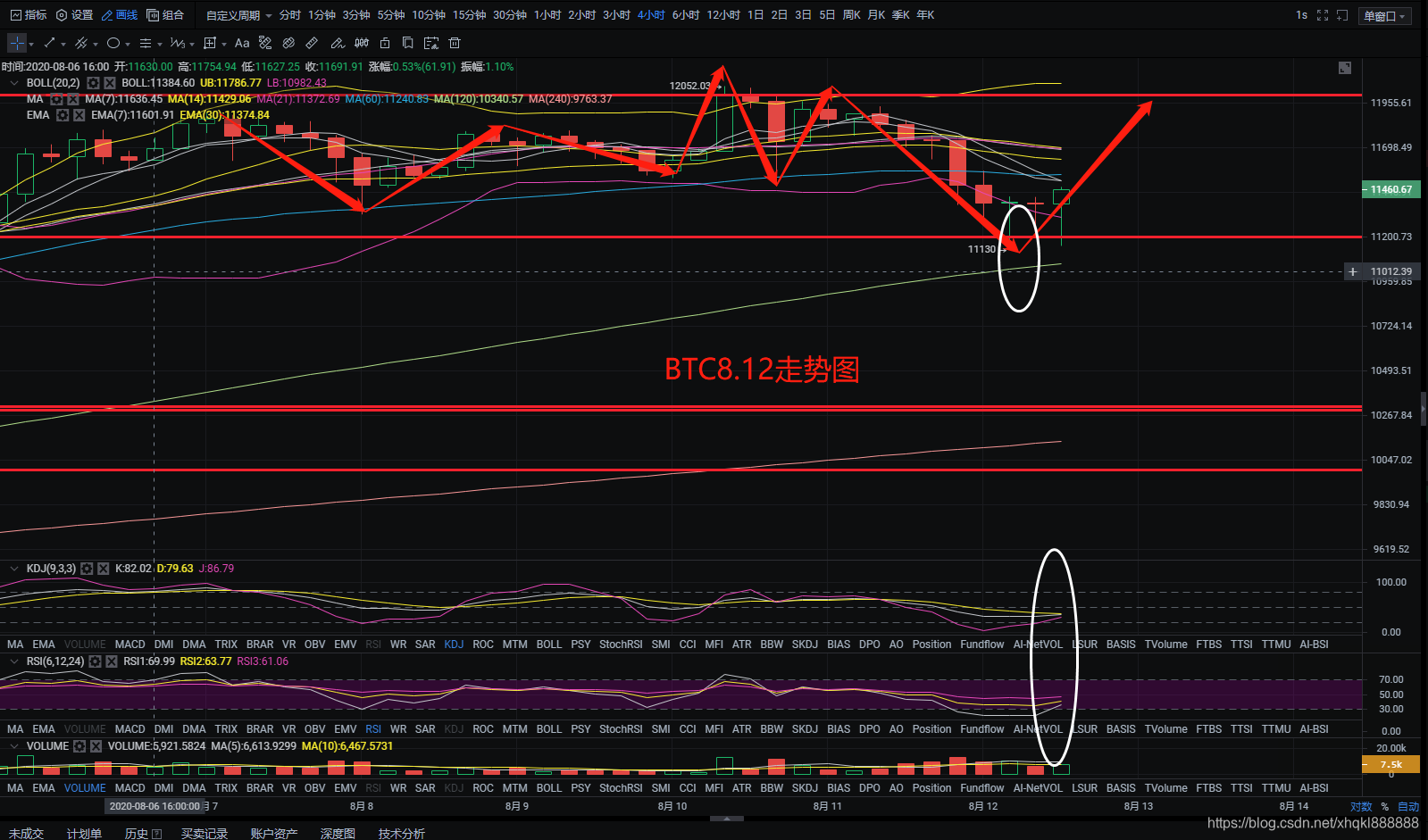Maximize chart with the corner expand icon
Screen dimensions: 1428x840
coord(1345,68)
